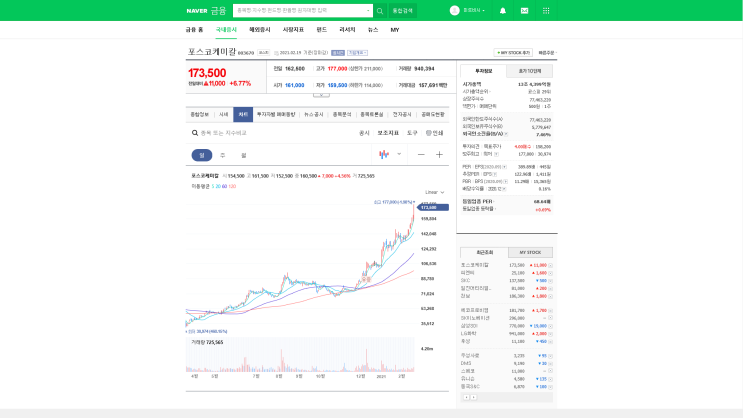Open 삼성SDI in recent list
This screenshot has width=743, height=418.
pos(469,326)
